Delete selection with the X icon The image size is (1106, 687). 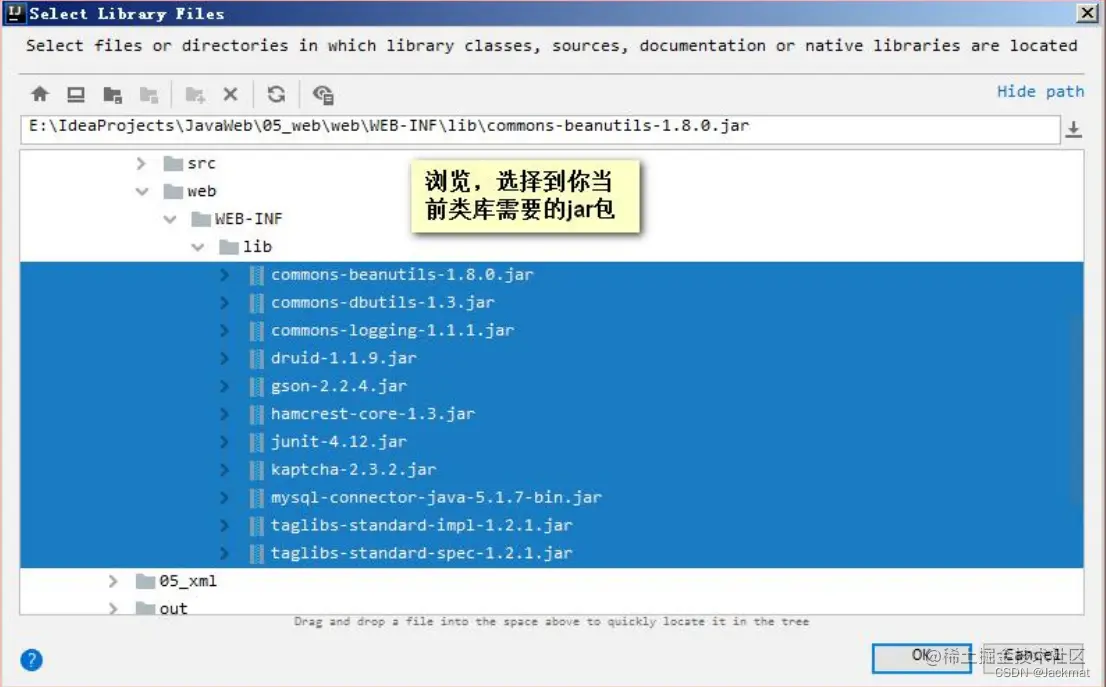click(x=231, y=94)
